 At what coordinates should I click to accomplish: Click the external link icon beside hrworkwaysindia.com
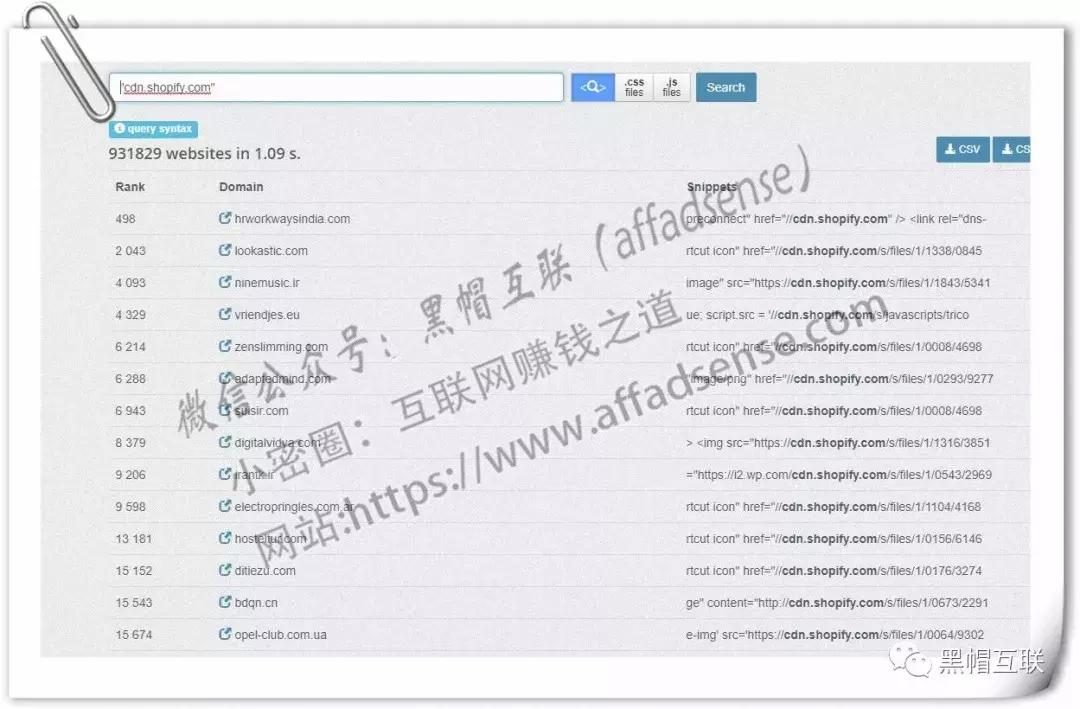[x=223, y=218]
